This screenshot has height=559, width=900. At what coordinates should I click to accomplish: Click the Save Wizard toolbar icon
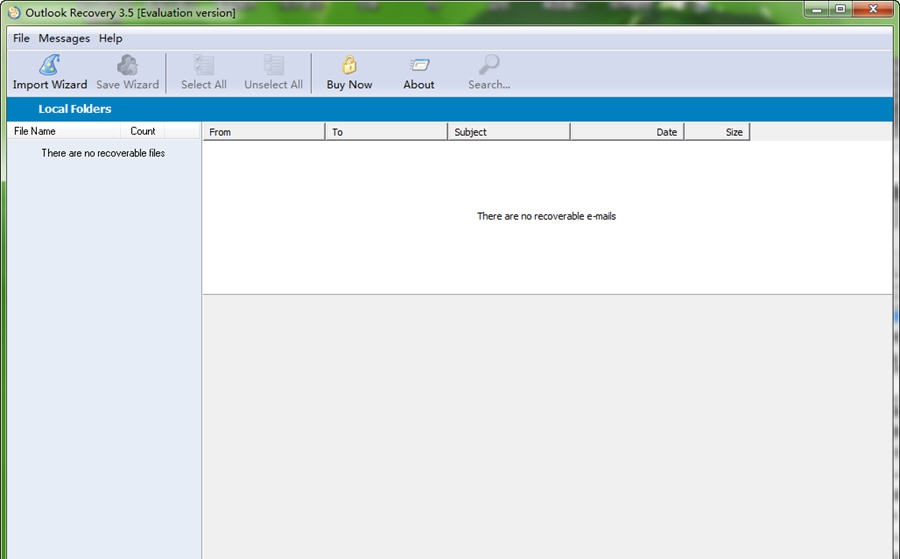click(x=127, y=65)
